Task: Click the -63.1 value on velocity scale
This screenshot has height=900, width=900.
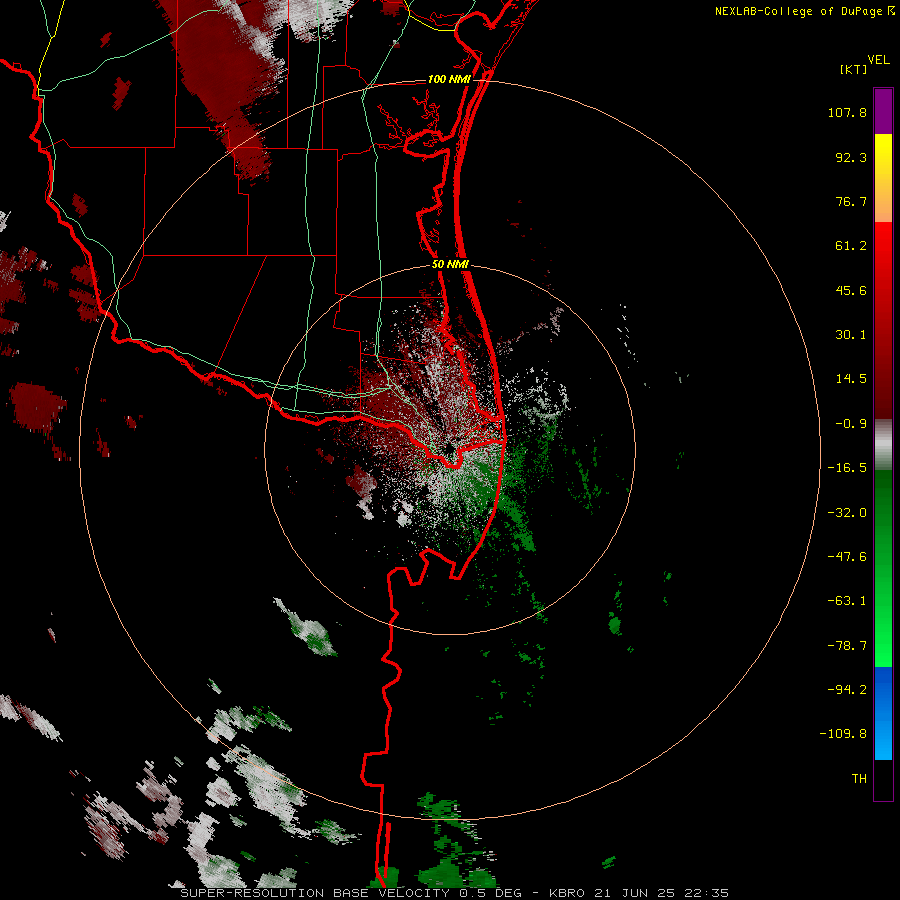Action: (847, 601)
